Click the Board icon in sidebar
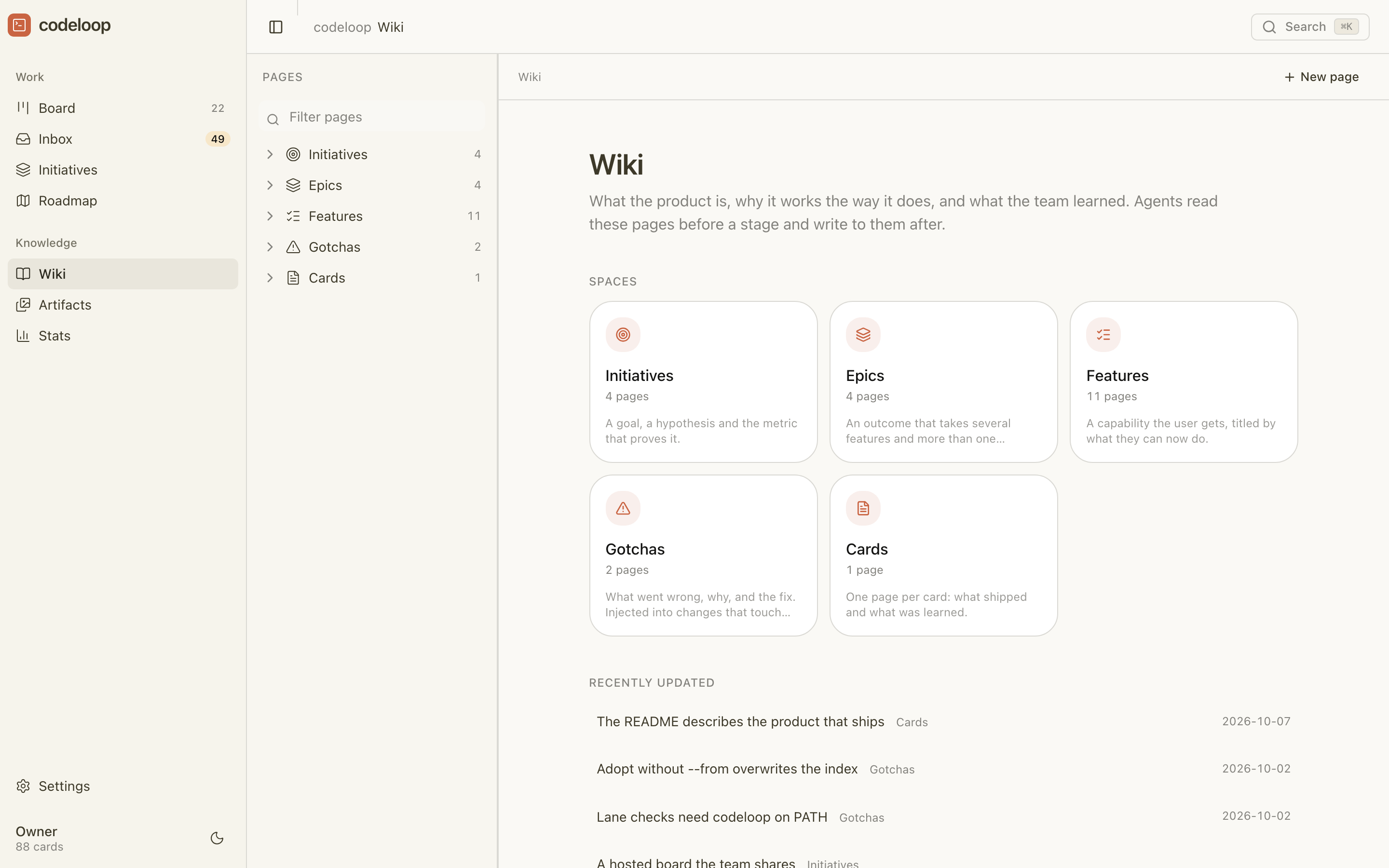The width and height of the screenshot is (1389, 868). click(23, 108)
